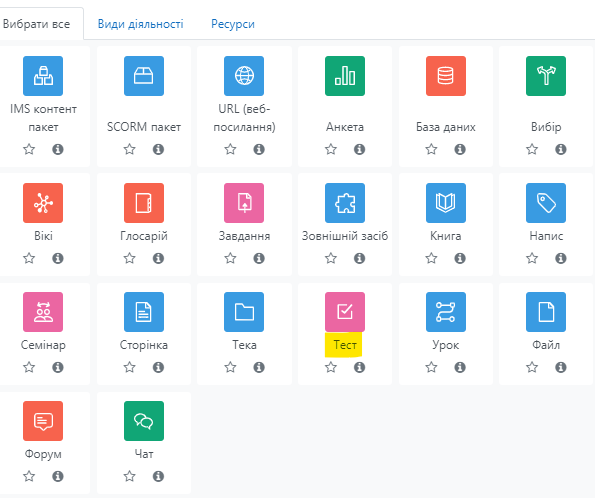Viewport: 595px width, 498px height.
Task: Select the Тест quiz activity icon
Action: [345, 312]
